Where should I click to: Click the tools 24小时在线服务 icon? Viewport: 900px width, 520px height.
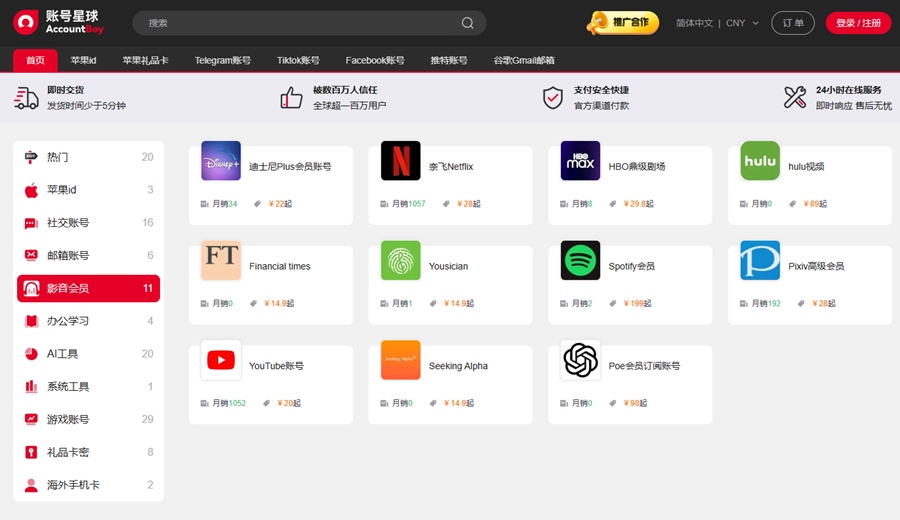click(795, 97)
